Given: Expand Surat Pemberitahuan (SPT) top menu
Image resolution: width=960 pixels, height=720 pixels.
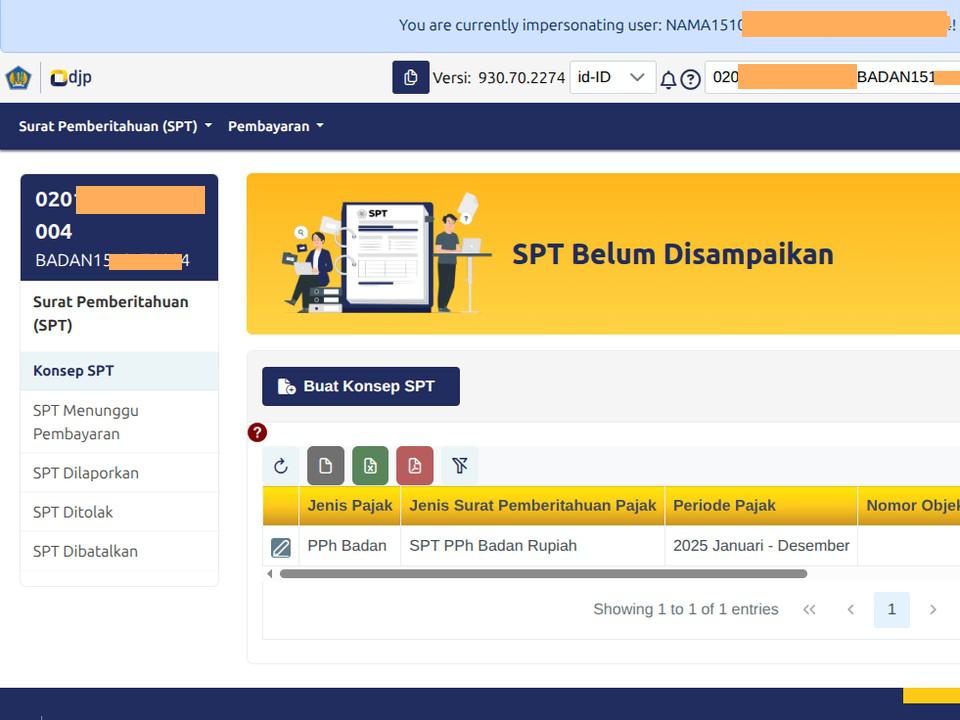Looking at the screenshot, I should (x=115, y=126).
